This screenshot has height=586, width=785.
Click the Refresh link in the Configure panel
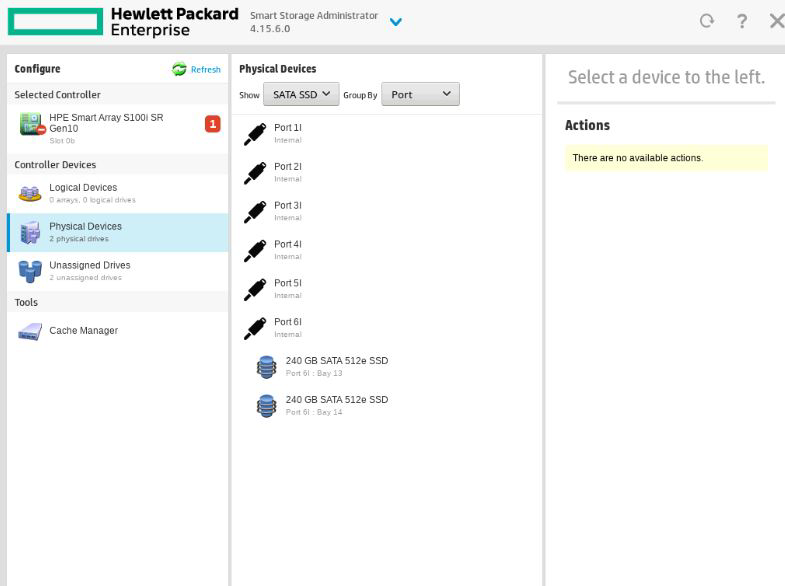click(197, 69)
